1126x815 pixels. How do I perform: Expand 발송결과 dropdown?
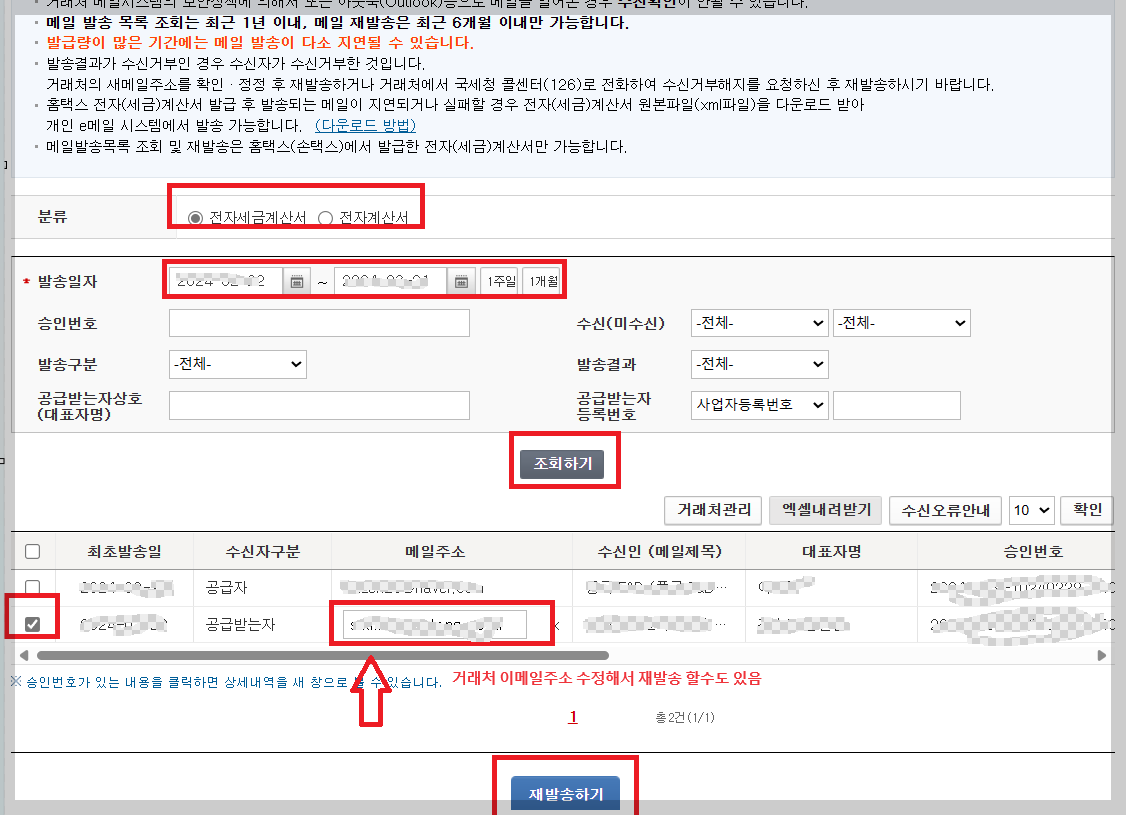click(759, 364)
